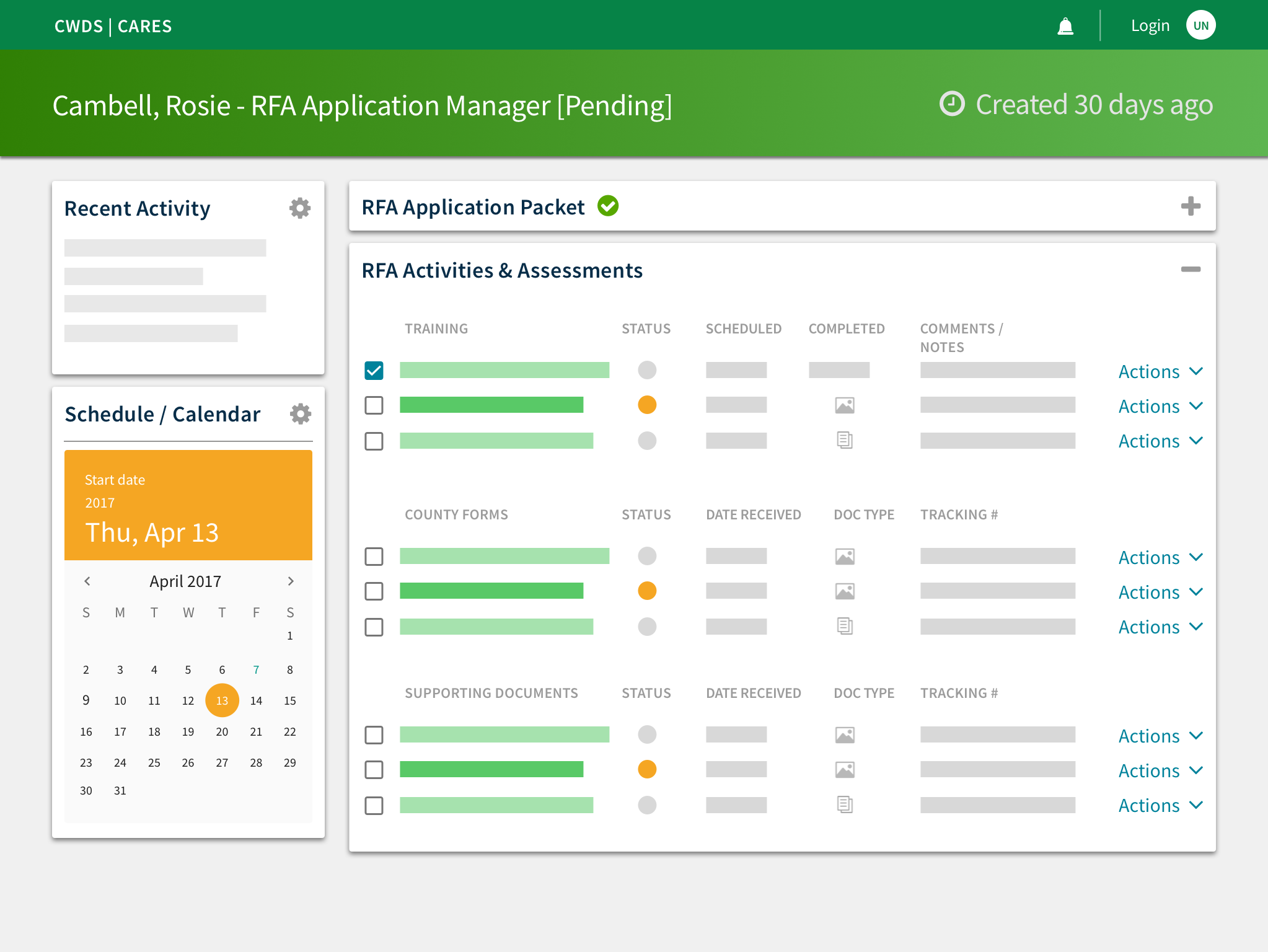Collapse RFA Activities & Assessments section

pyautogui.click(x=1190, y=269)
